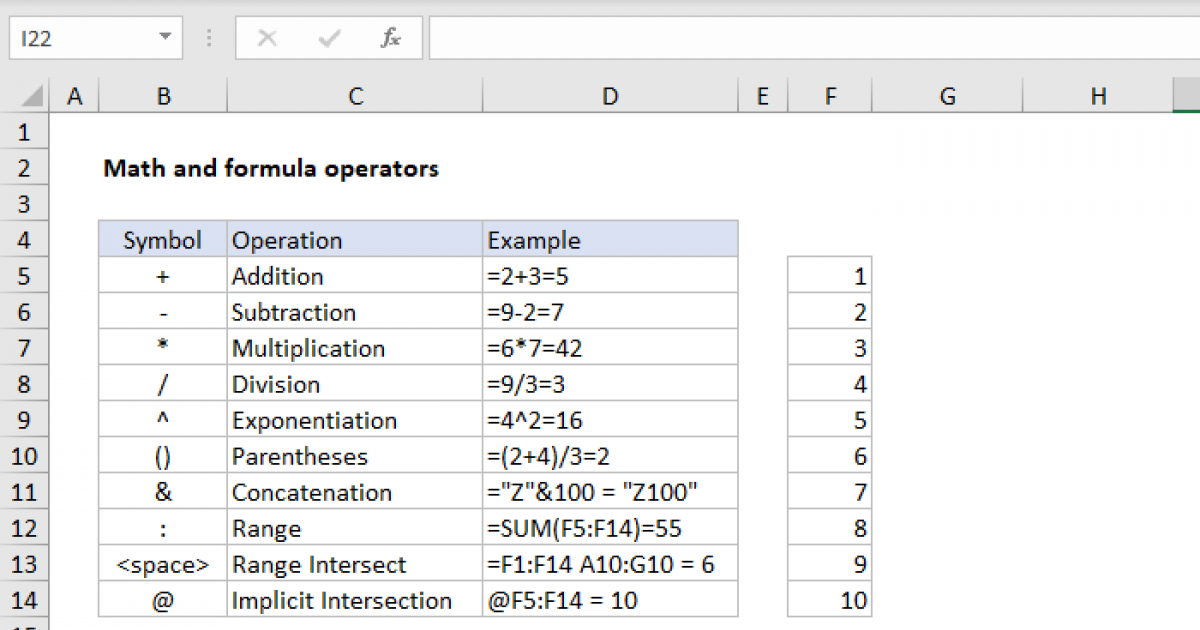Click row 14 header
The height and width of the screenshot is (630, 1200).
coord(25,600)
